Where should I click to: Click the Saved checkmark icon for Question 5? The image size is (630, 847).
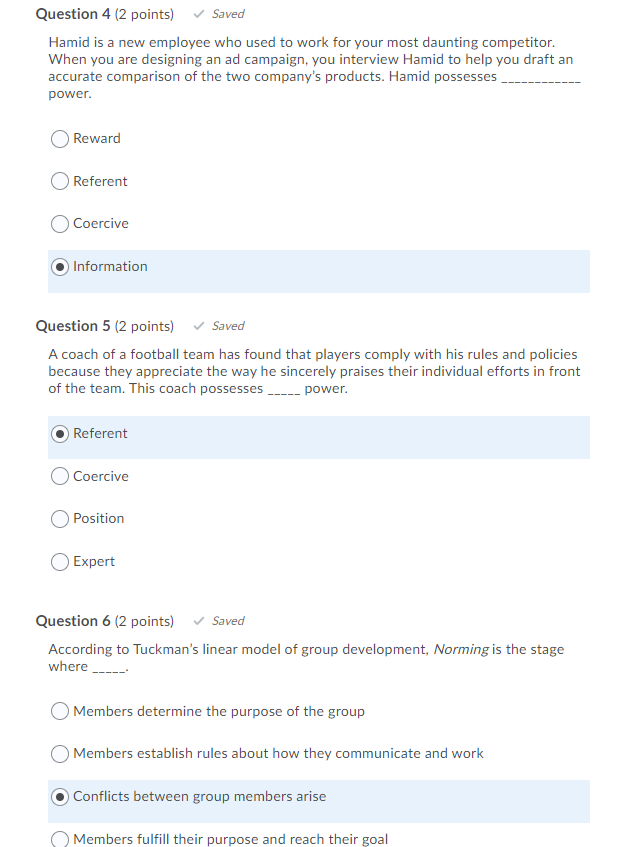[x=198, y=325]
